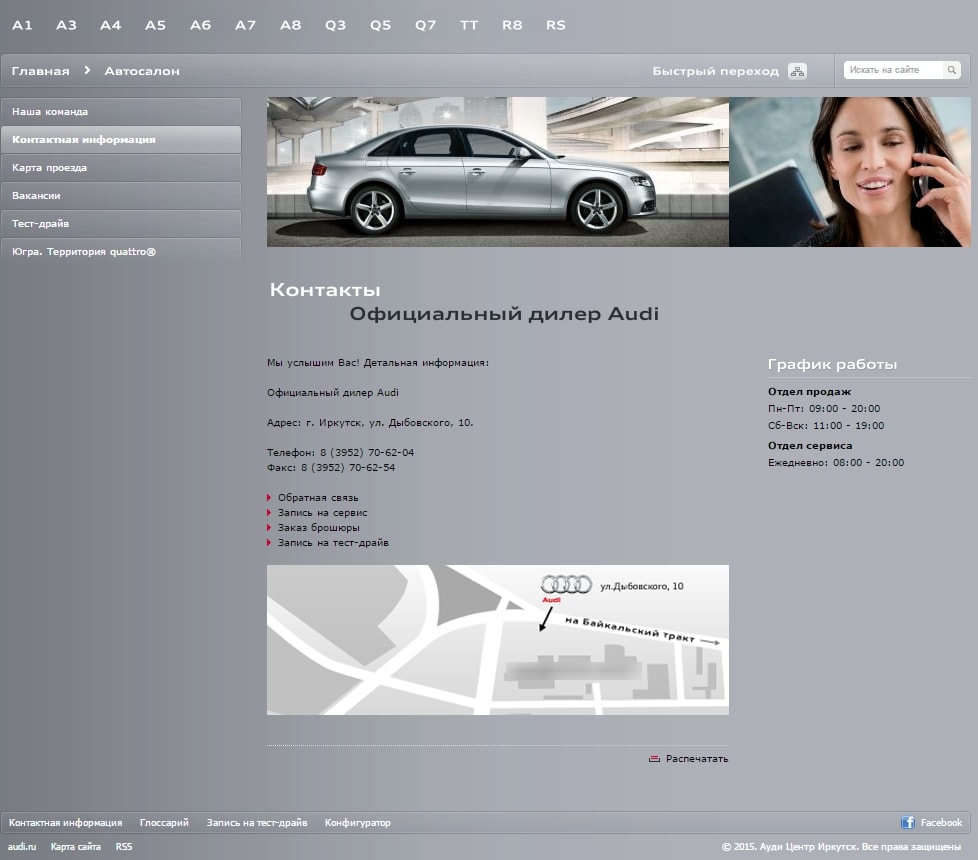Click the red arrow beside Запись на сервис
978x860 pixels.
[x=269, y=513]
